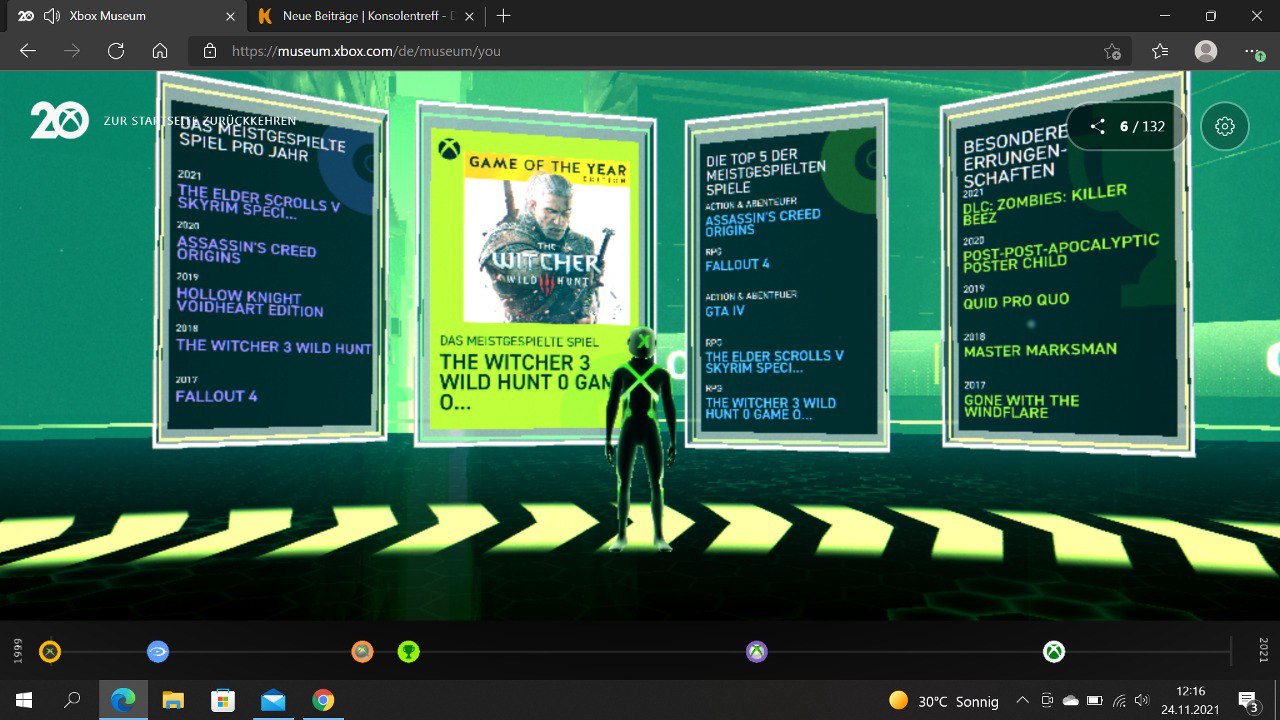Close the Konsolentreff tab
The height and width of the screenshot is (720, 1280).
point(469,16)
